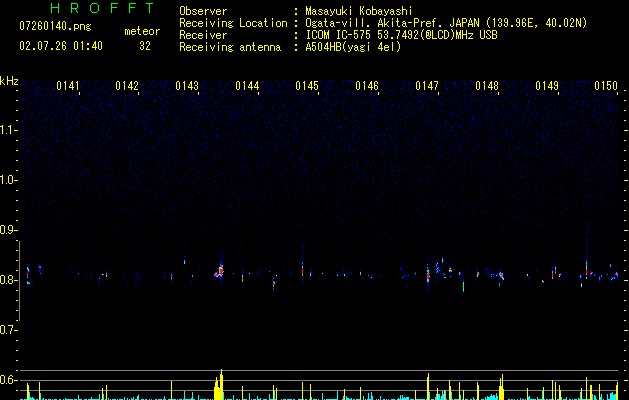
Task: Click the 0.6 kHz axis label
Action: (x=9, y=380)
